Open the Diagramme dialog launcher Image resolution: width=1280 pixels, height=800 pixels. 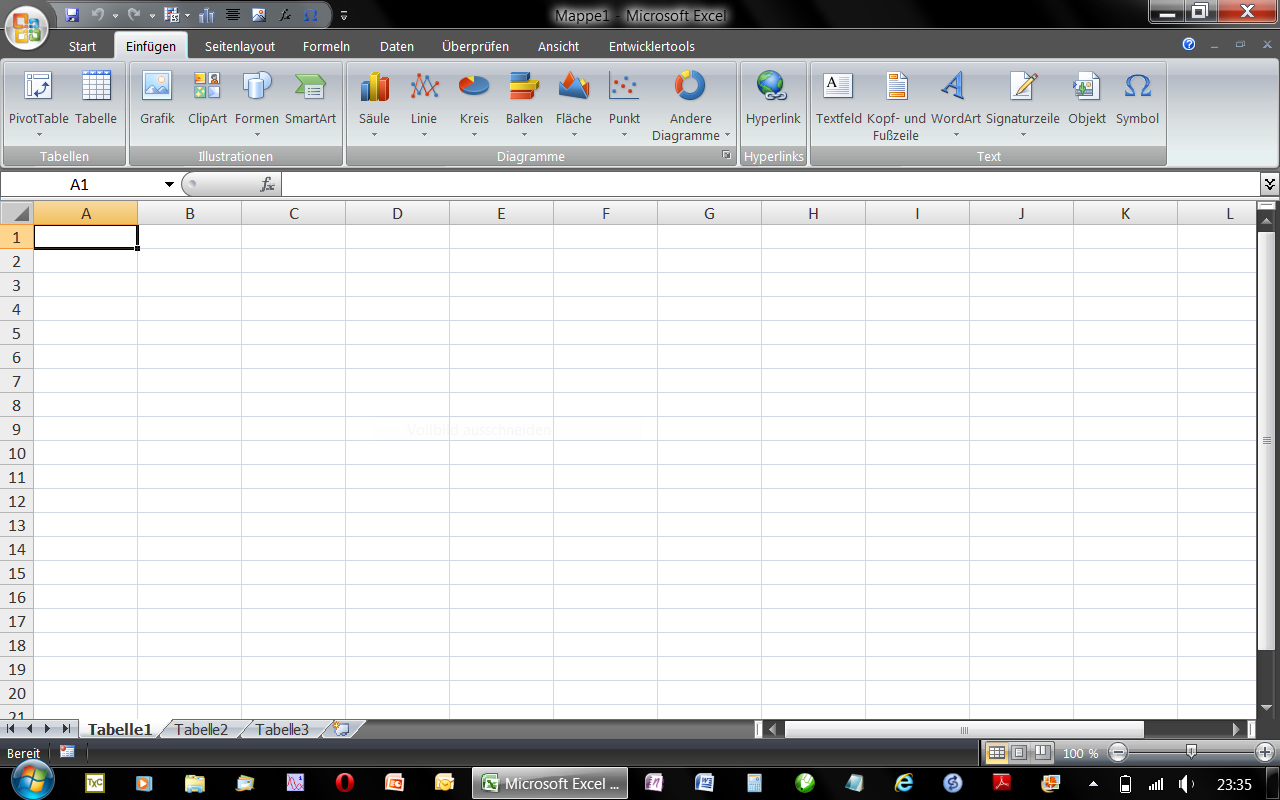727,156
